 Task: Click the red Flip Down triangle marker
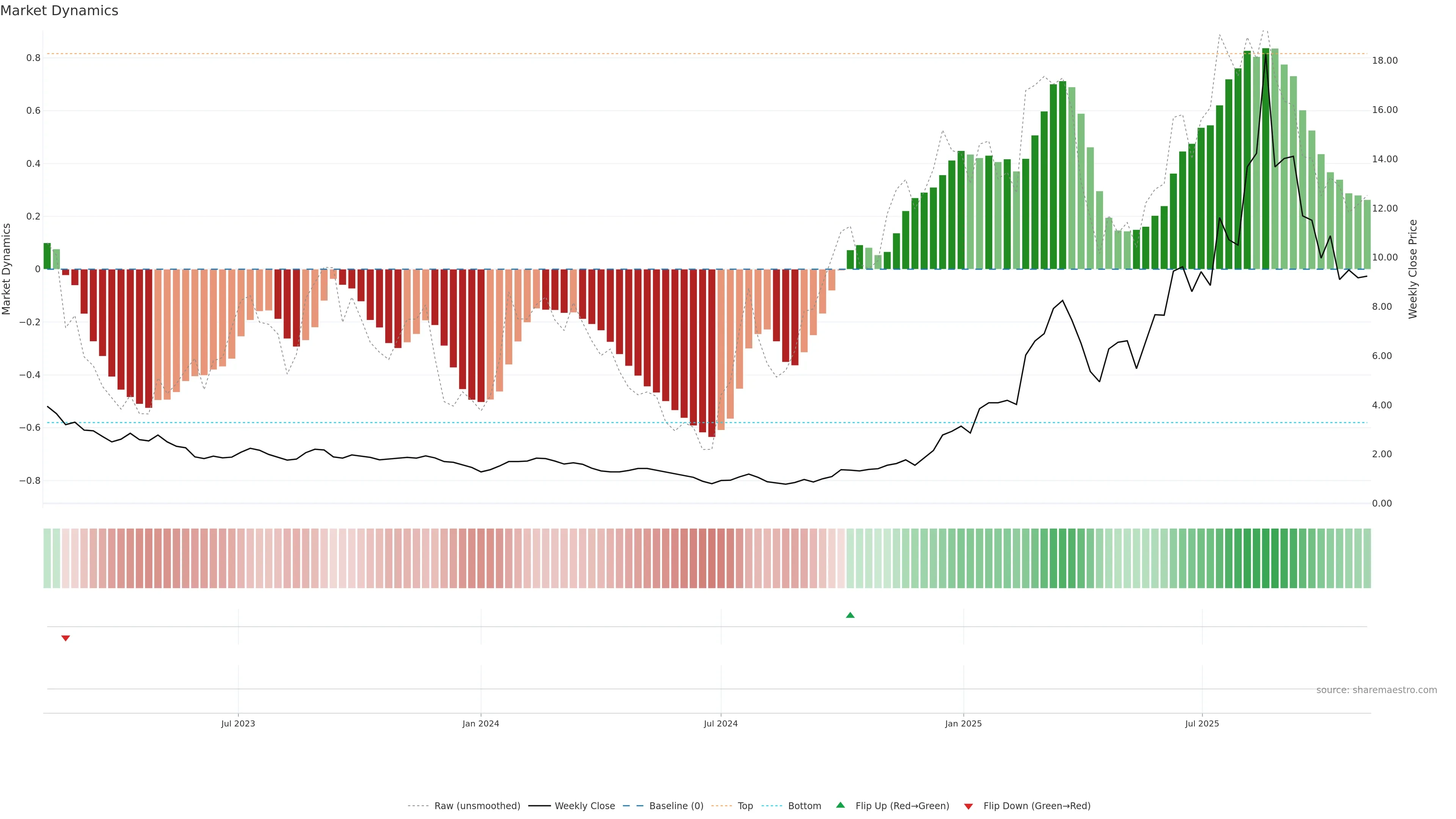[x=66, y=638]
